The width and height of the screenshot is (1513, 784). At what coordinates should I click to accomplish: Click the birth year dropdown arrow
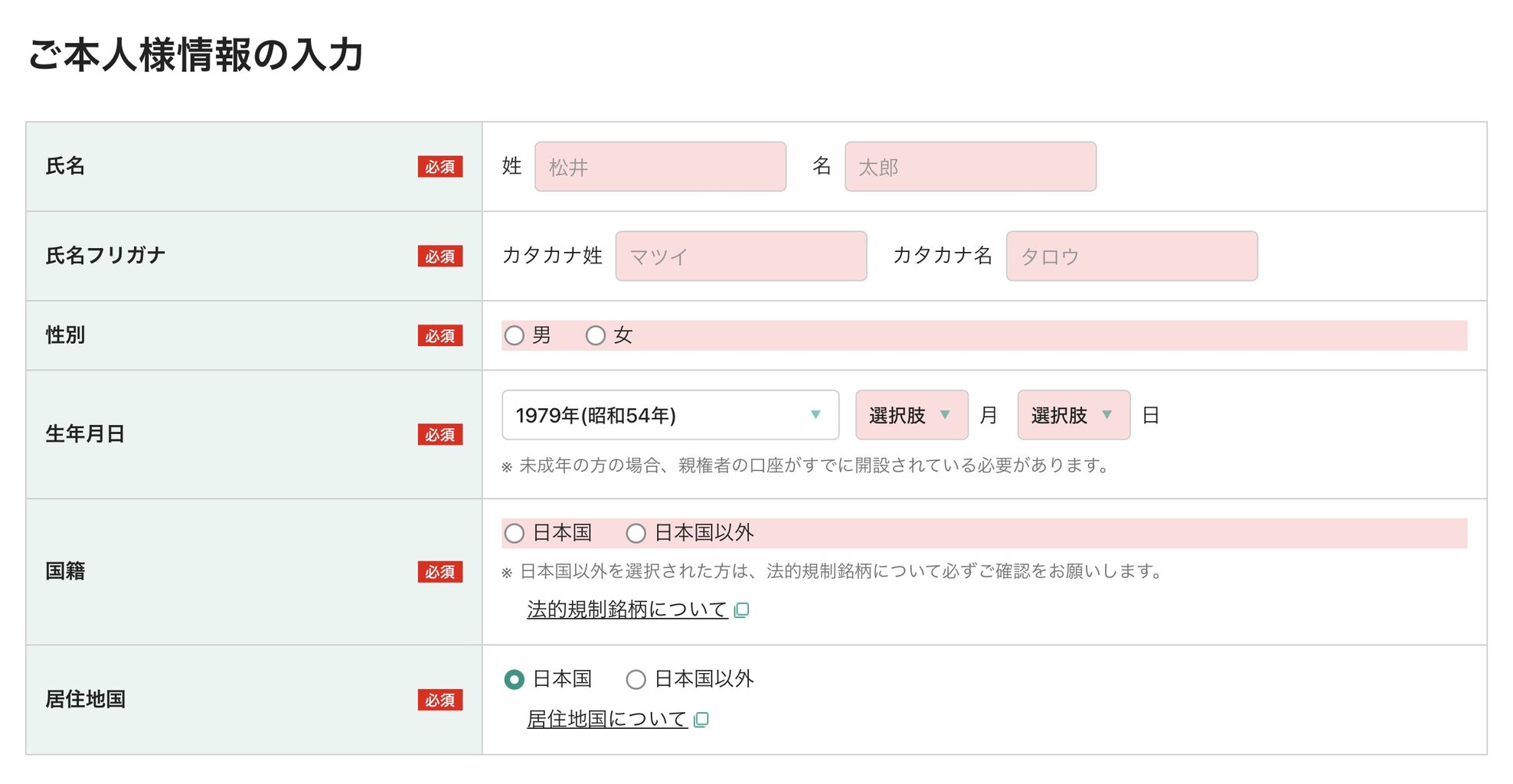coord(815,415)
